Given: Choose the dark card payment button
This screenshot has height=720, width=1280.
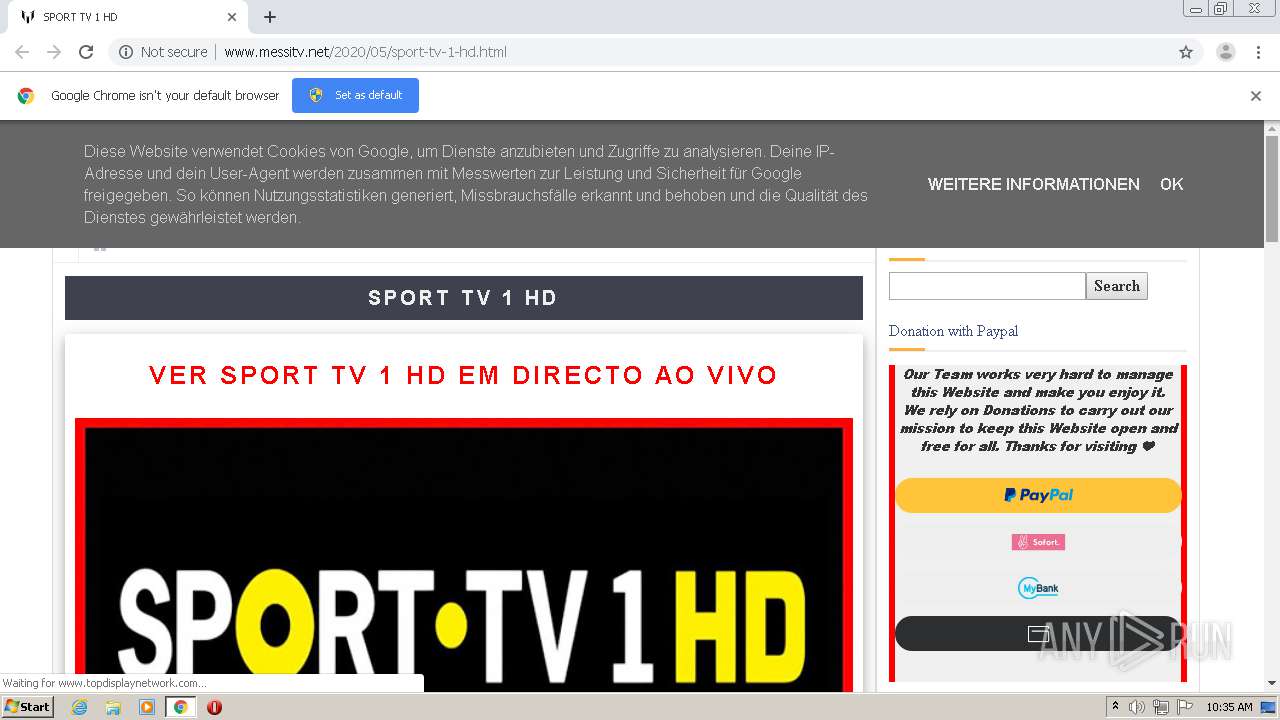Looking at the screenshot, I should pos(1038,634).
